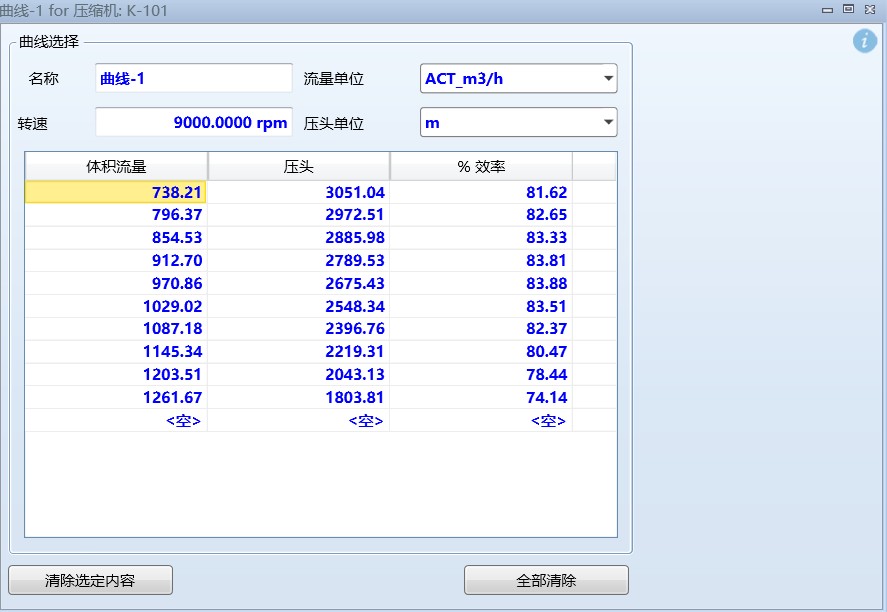
Task: Open the 流量单位 dropdown arrow
Action: point(608,78)
